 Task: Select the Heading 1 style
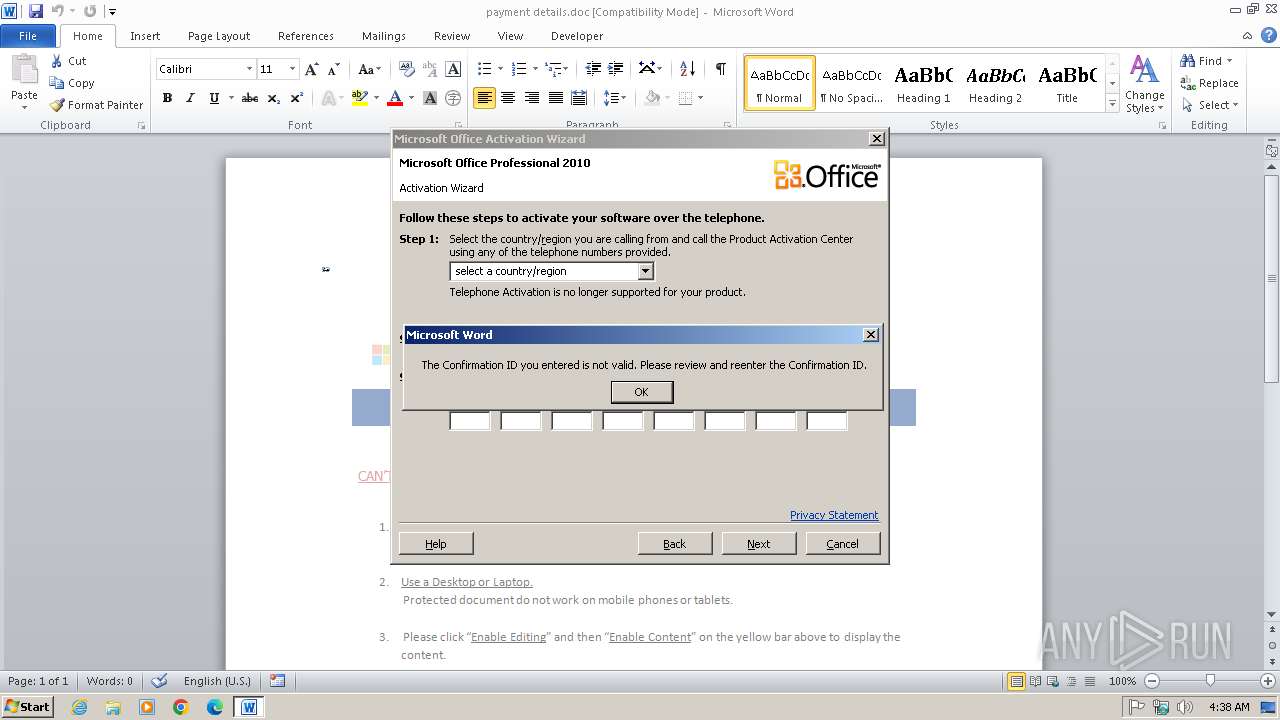923,83
